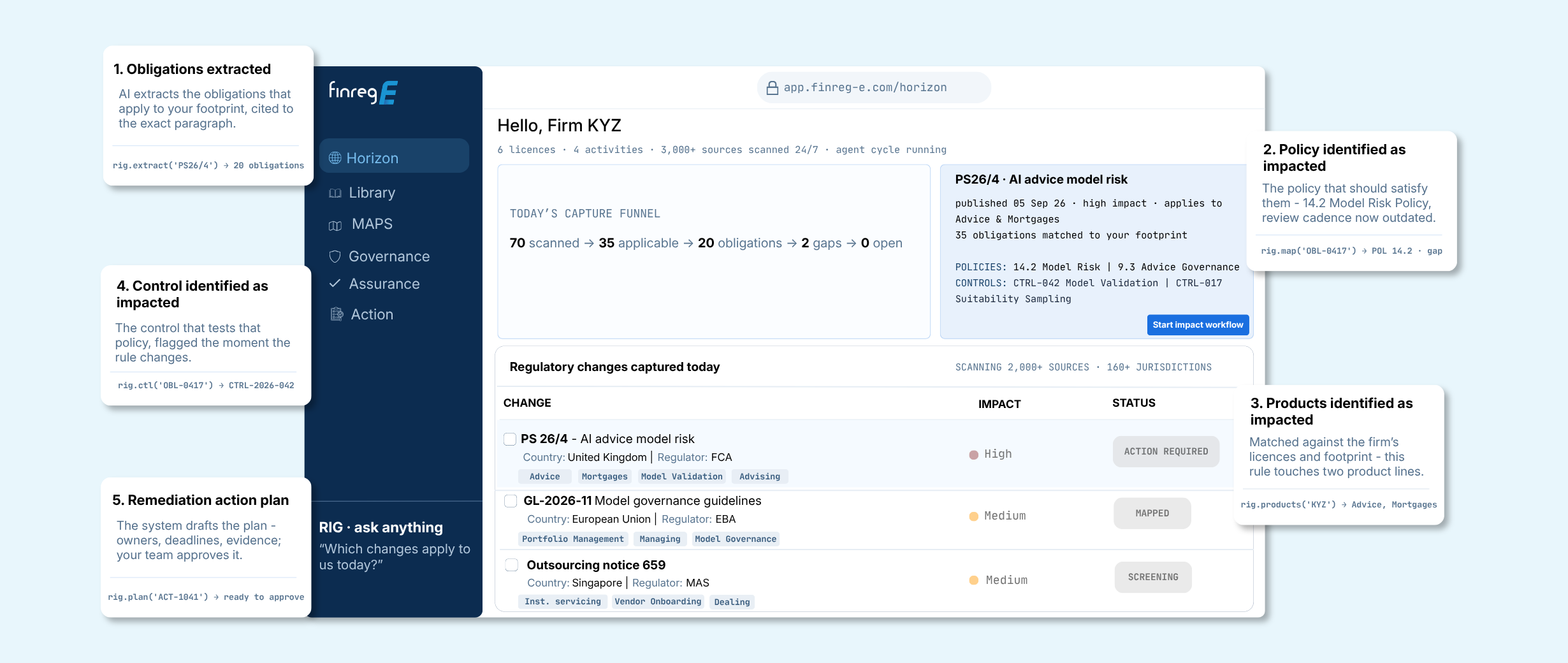This screenshot has width=1568, height=663.
Task: Open the Outsourcing notice 659 title
Action: pos(596,565)
